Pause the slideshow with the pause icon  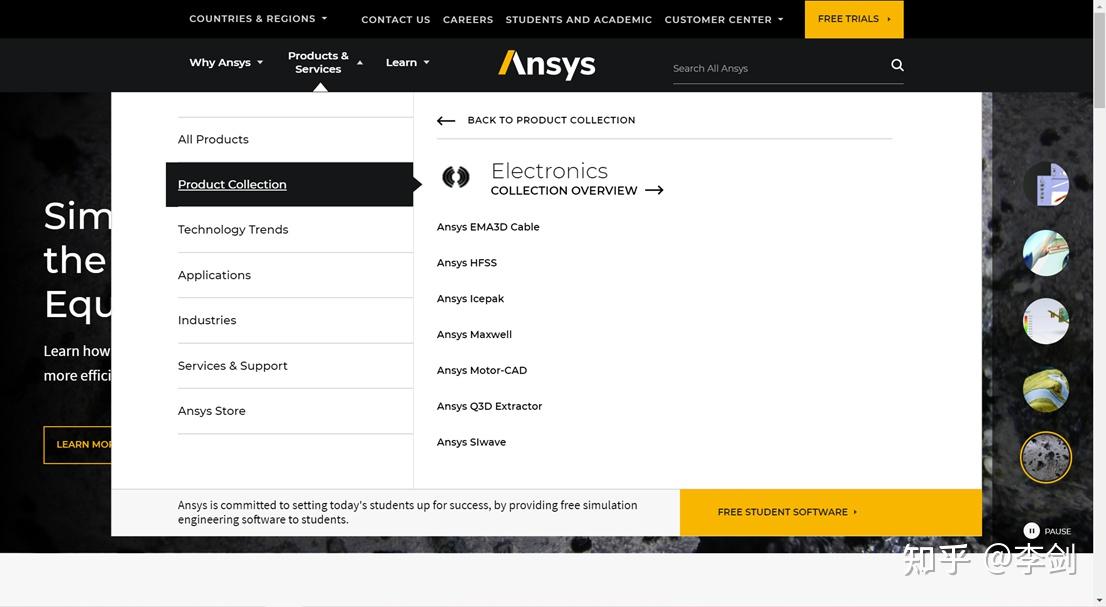coord(1031,531)
